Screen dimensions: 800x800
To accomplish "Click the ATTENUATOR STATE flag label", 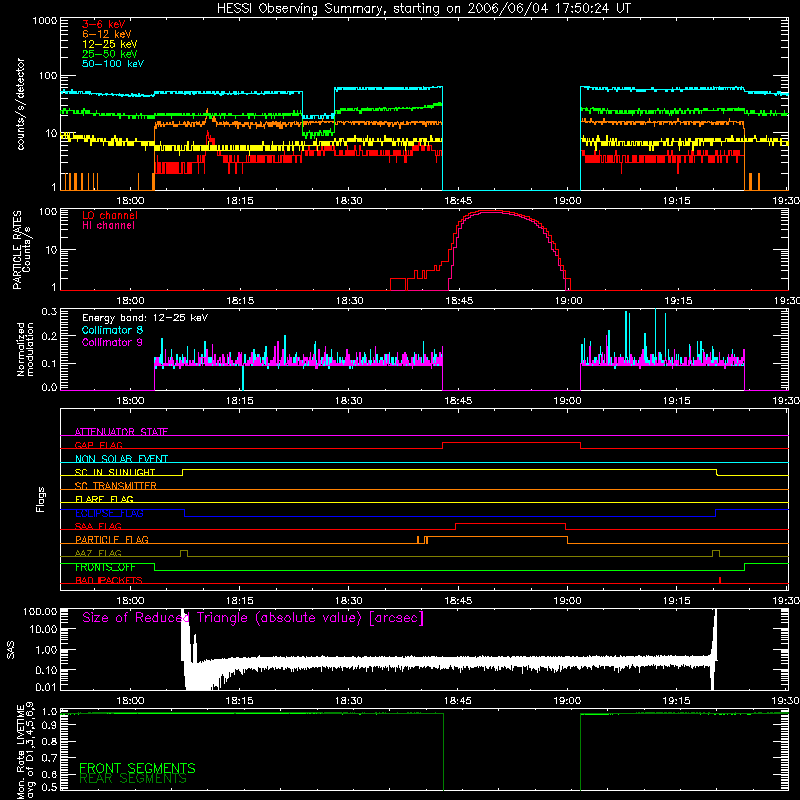I will click(121, 432).
